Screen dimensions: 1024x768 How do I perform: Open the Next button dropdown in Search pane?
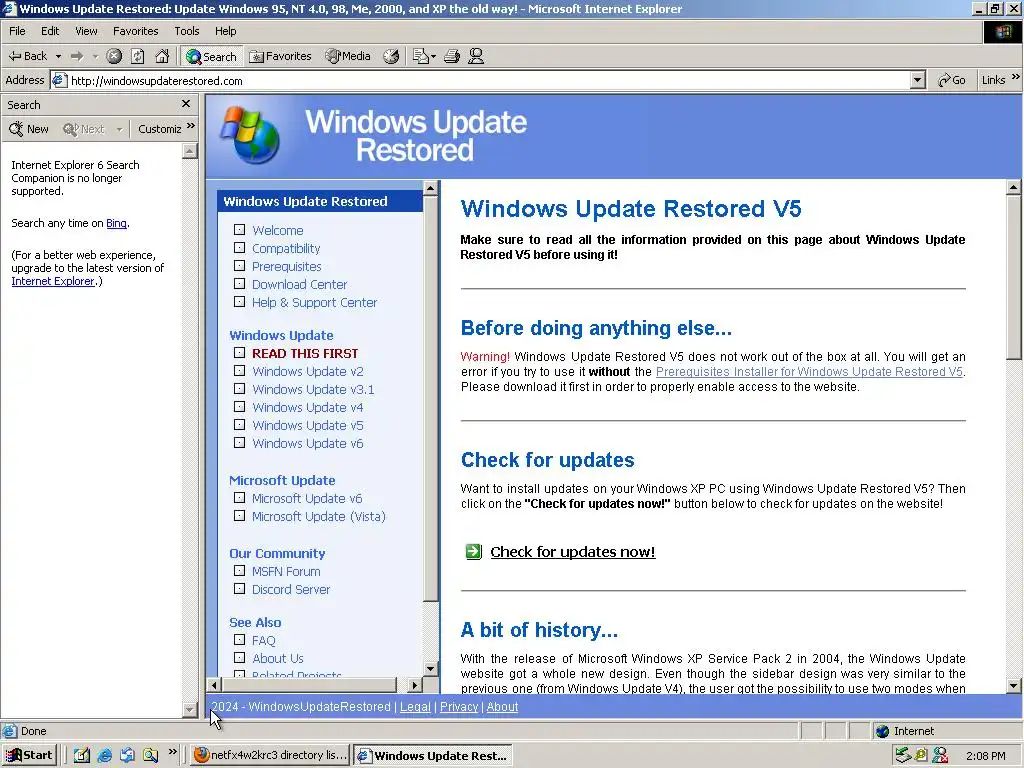click(119, 129)
